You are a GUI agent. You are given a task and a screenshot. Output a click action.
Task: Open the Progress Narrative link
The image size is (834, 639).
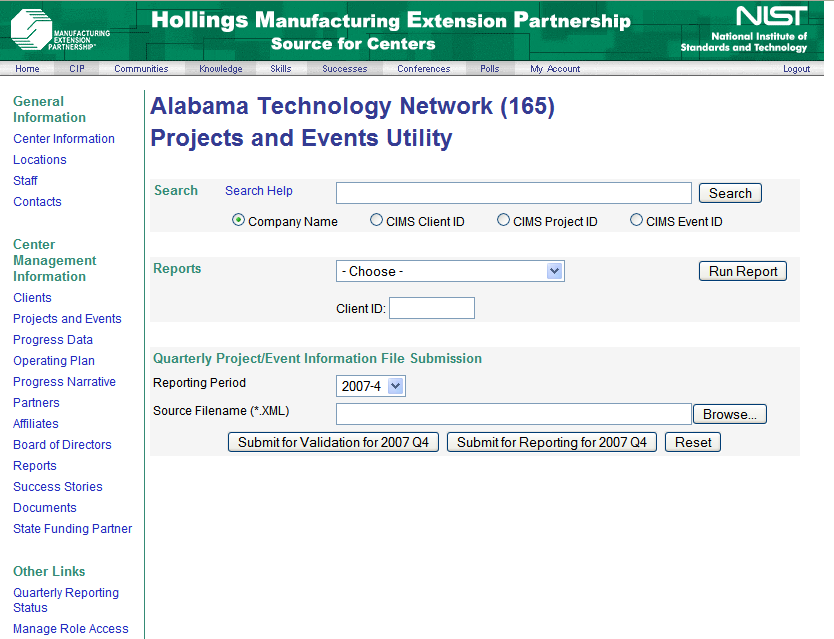tap(64, 381)
